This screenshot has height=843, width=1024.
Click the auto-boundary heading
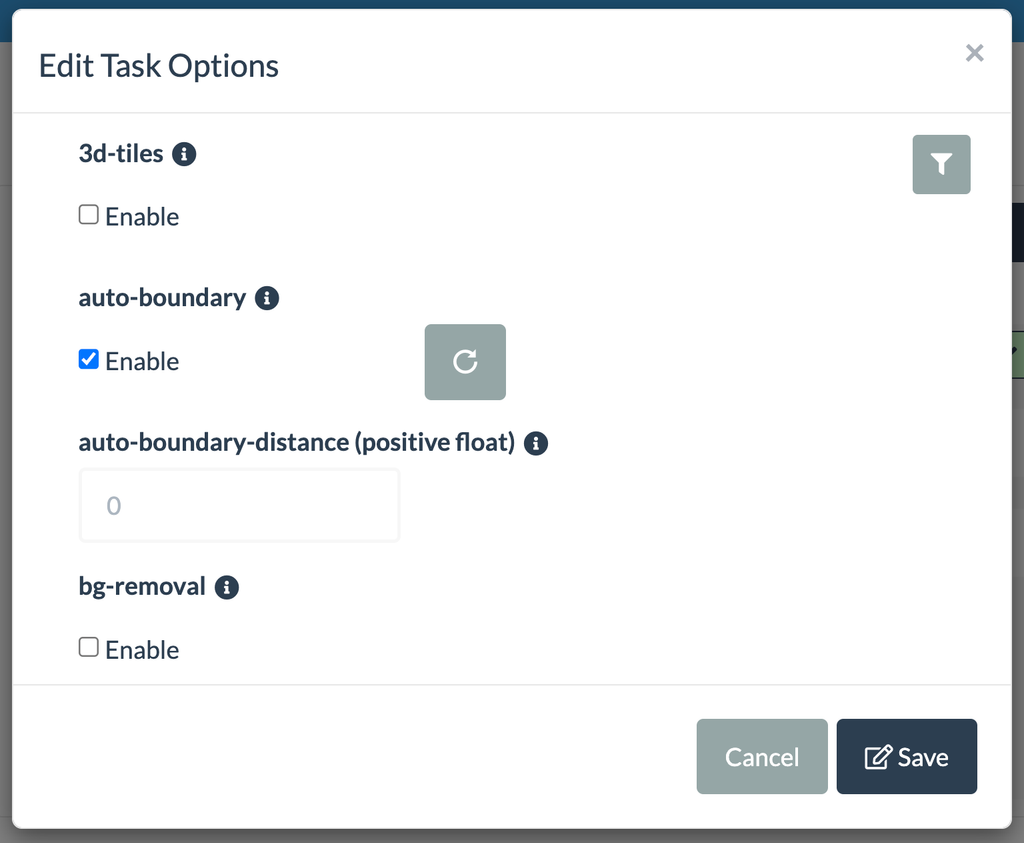(x=160, y=296)
